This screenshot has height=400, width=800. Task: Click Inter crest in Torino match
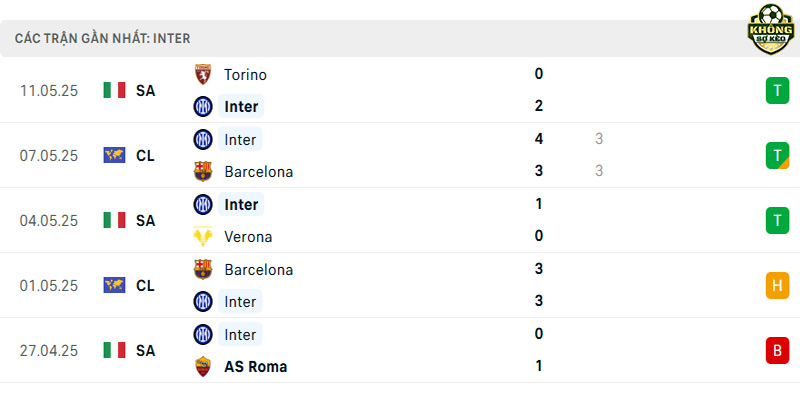pos(203,107)
